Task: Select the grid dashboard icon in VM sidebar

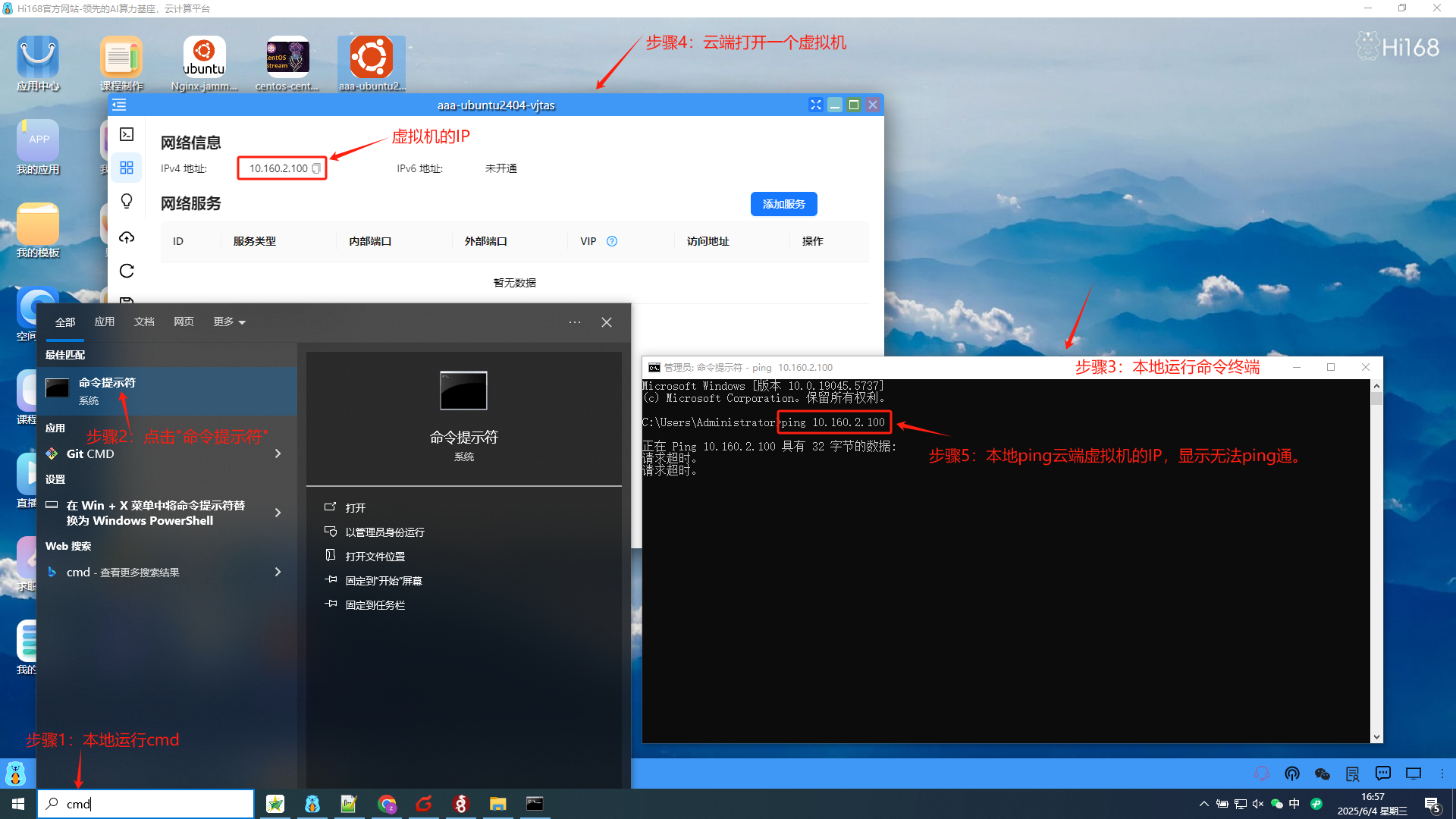Action: (x=127, y=168)
